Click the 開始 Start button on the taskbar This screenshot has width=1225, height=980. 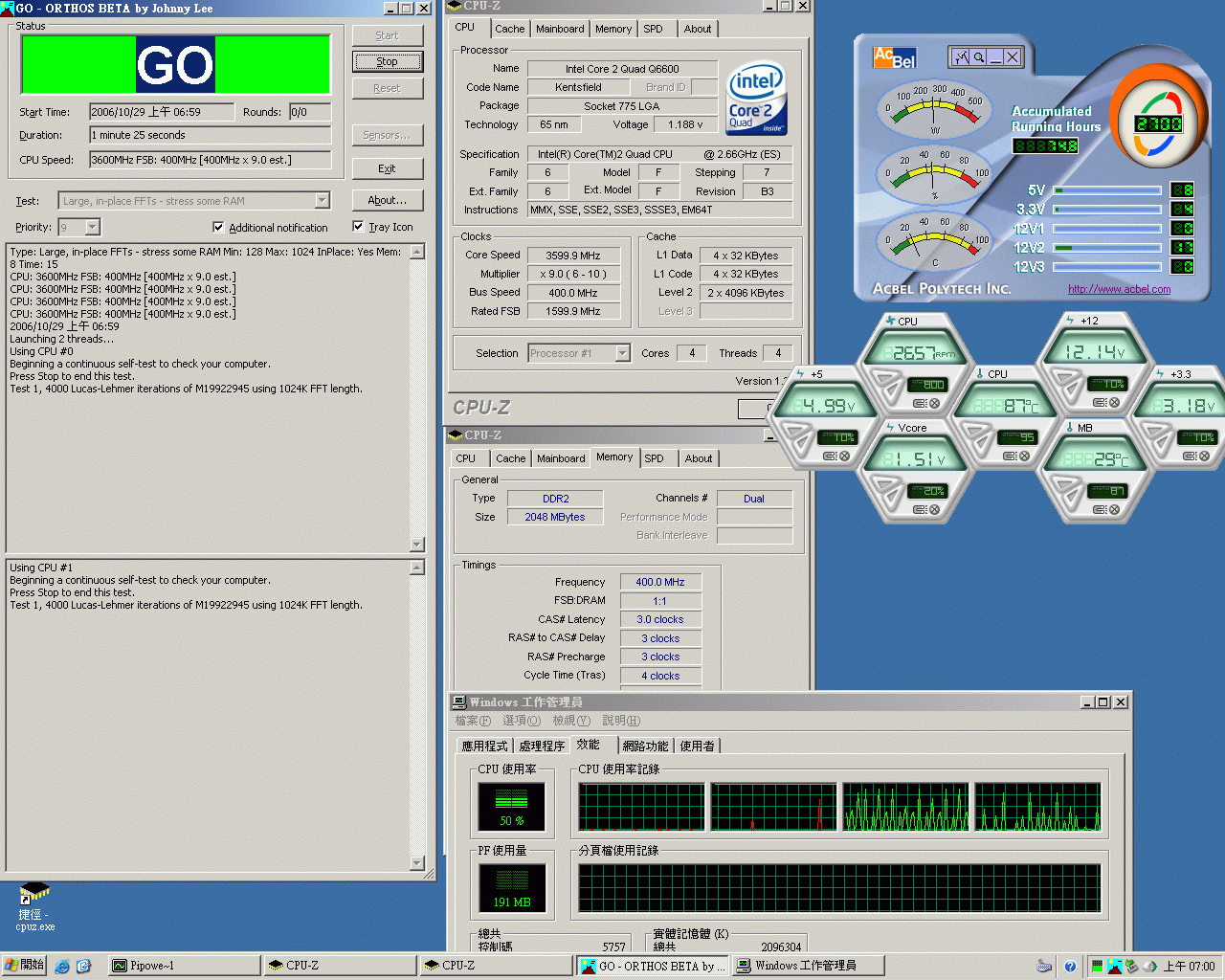click(x=25, y=965)
